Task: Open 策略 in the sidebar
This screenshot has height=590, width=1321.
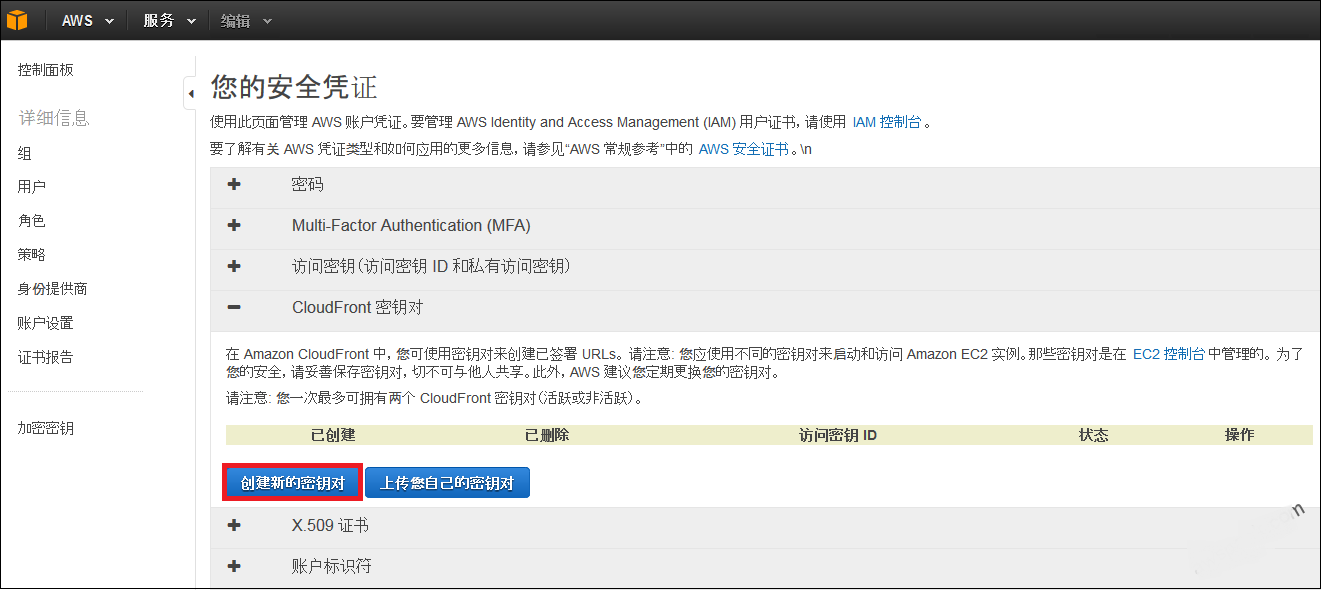Action: (x=32, y=255)
